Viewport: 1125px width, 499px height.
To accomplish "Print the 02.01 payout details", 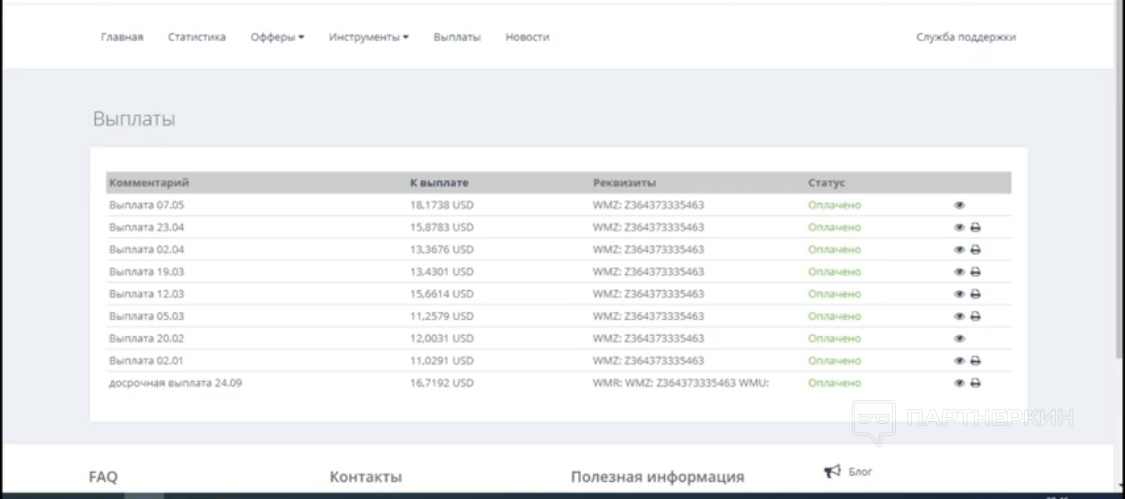I will pyautogui.click(x=975, y=361).
